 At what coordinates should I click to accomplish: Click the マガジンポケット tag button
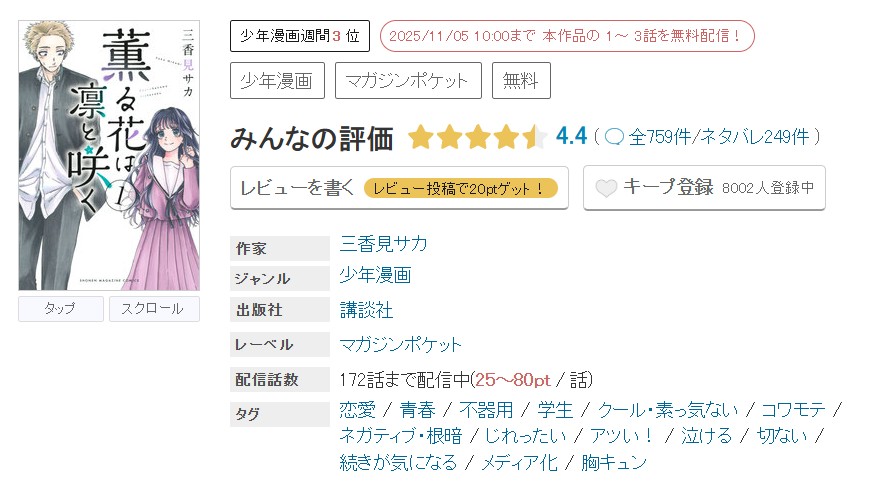coord(408,81)
